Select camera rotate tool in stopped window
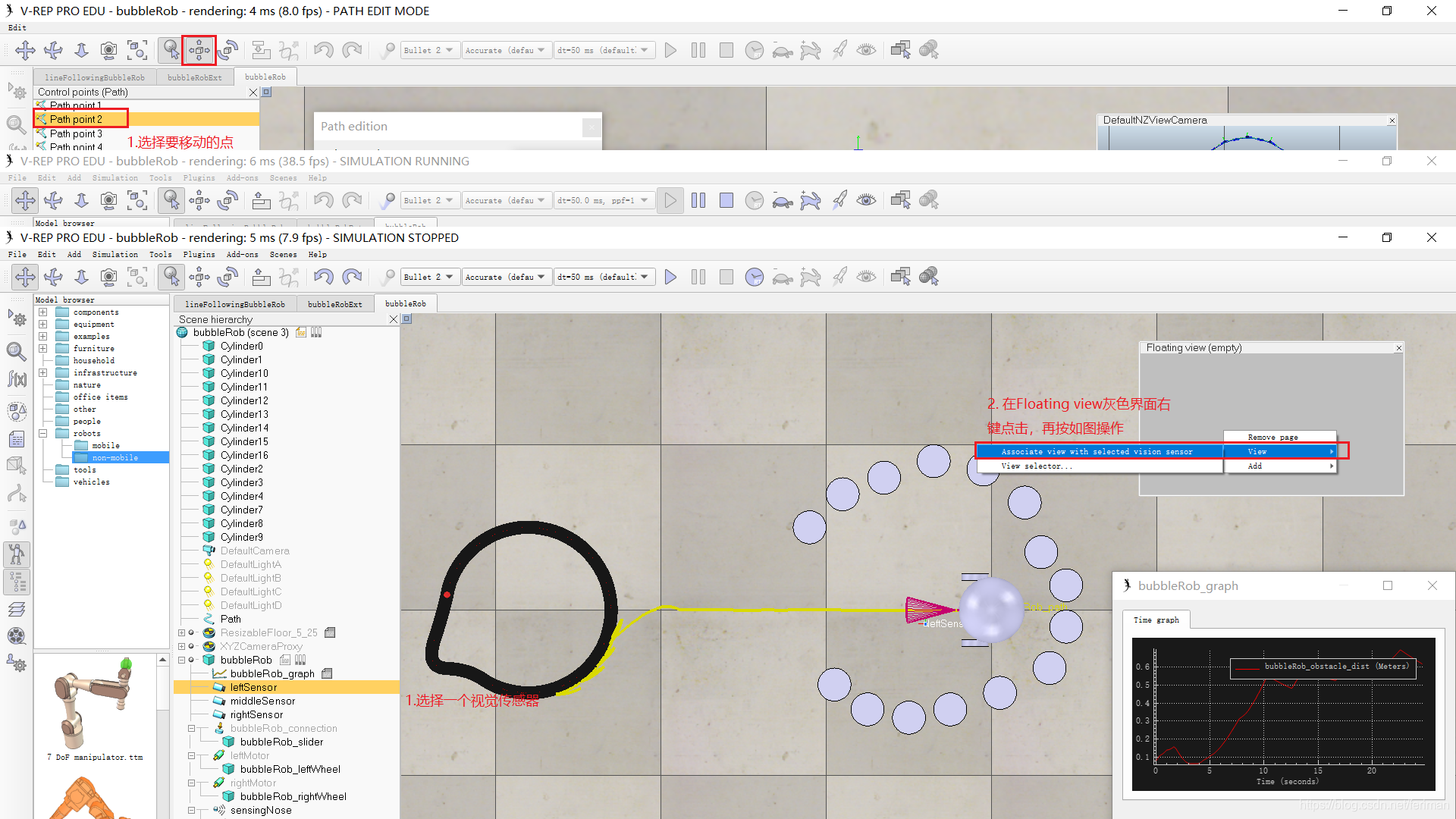1456x819 pixels. coord(53,277)
